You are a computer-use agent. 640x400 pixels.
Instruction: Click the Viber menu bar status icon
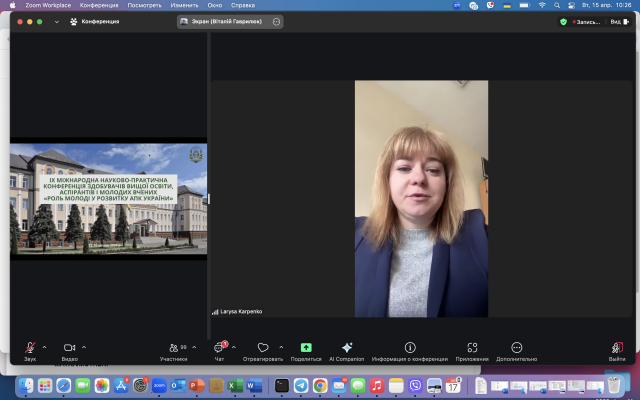click(490, 5)
